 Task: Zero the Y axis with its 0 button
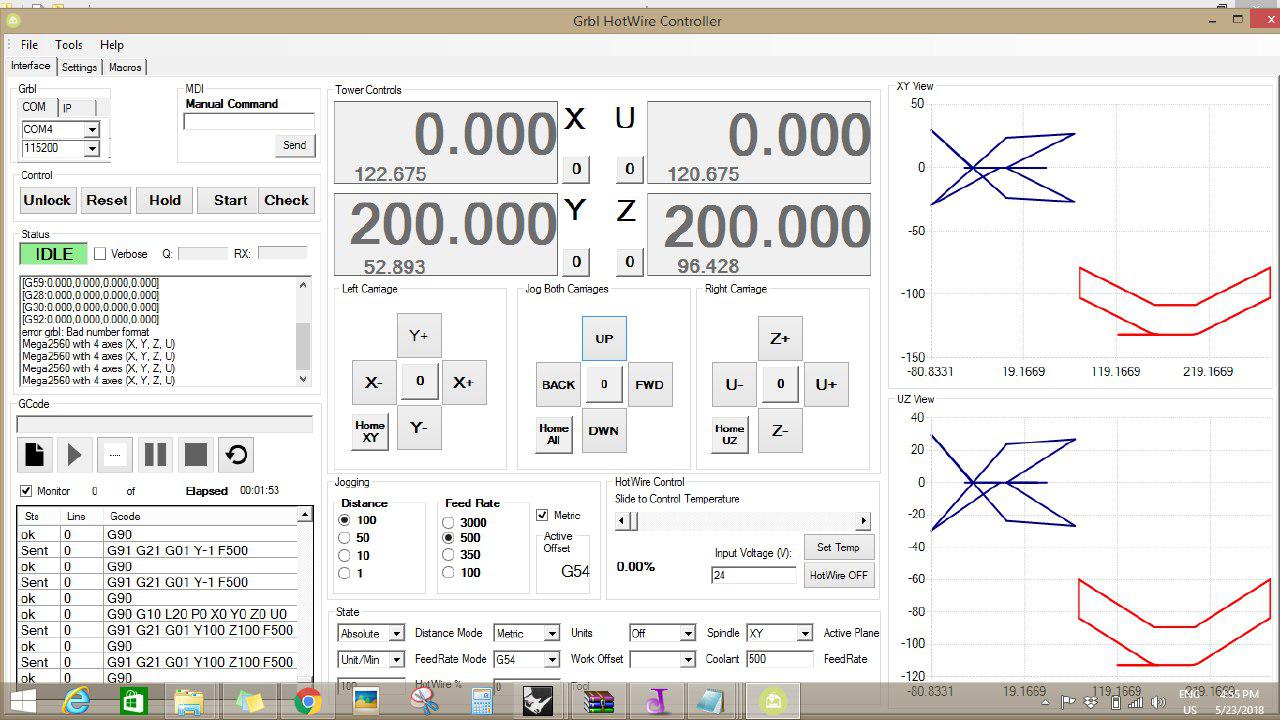click(576, 262)
